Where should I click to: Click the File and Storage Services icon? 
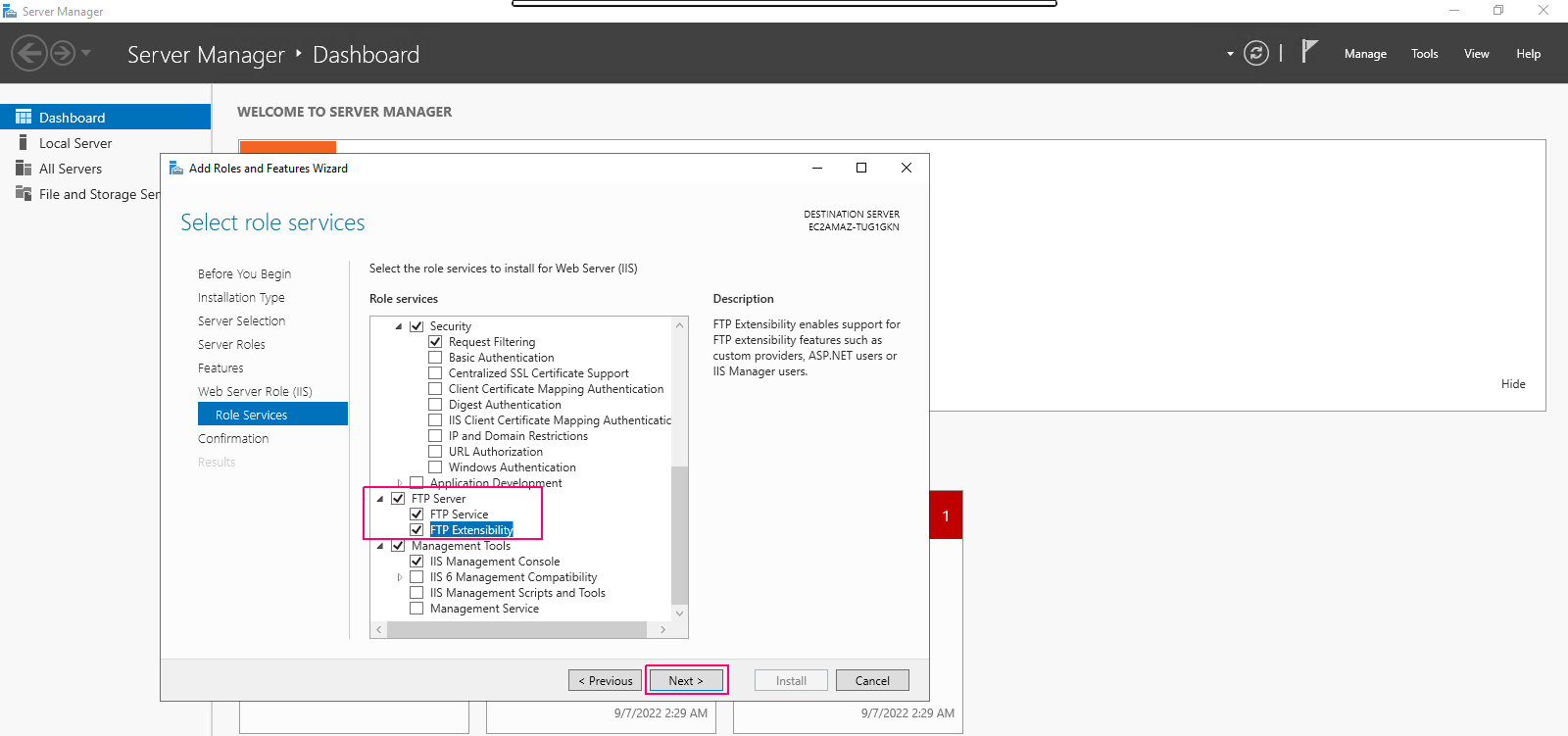click(x=24, y=194)
